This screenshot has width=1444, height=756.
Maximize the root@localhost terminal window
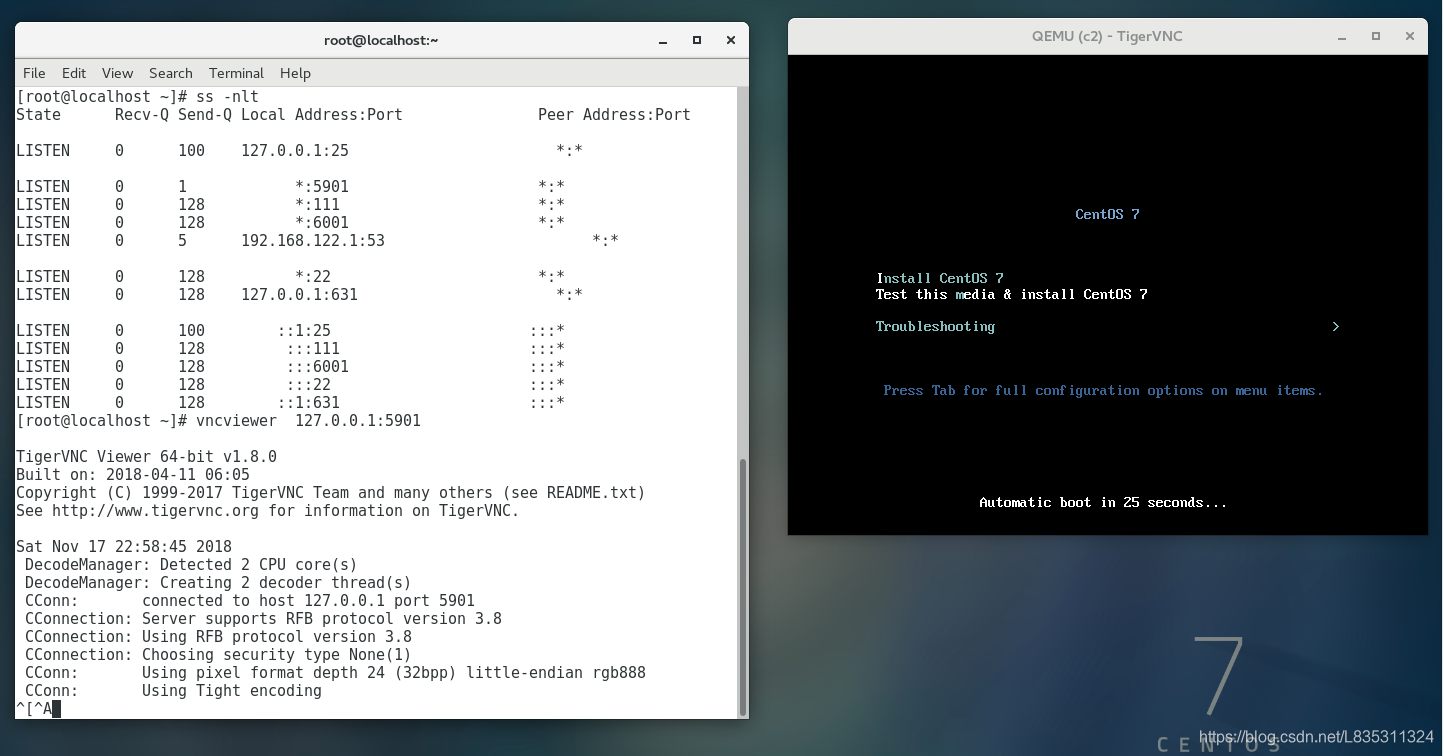click(x=697, y=40)
